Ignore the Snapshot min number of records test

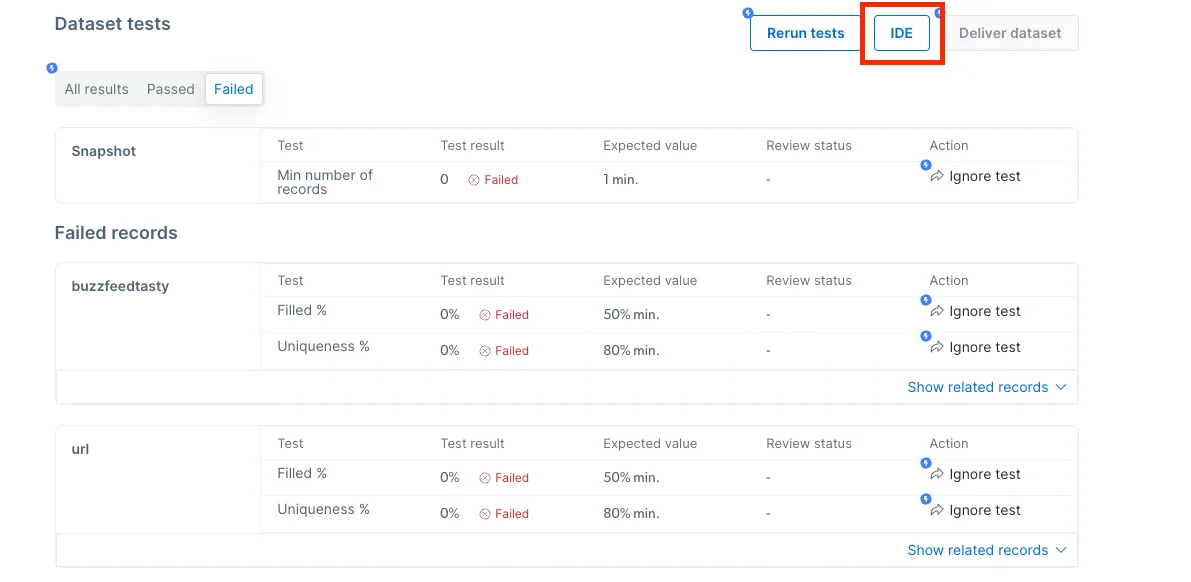[975, 176]
